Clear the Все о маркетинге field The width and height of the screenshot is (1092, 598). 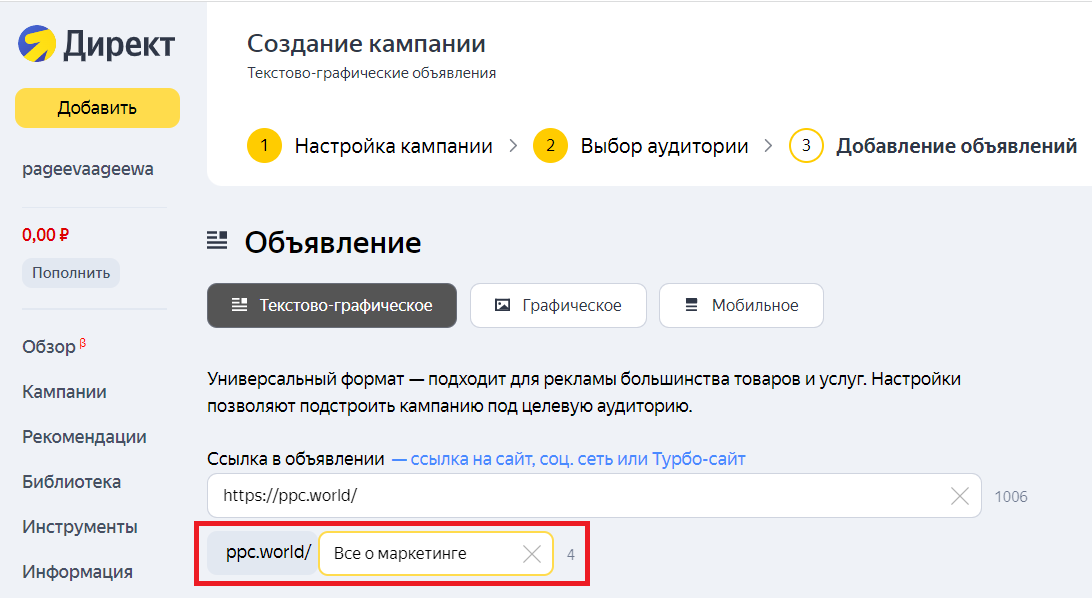(x=531, y=554)
